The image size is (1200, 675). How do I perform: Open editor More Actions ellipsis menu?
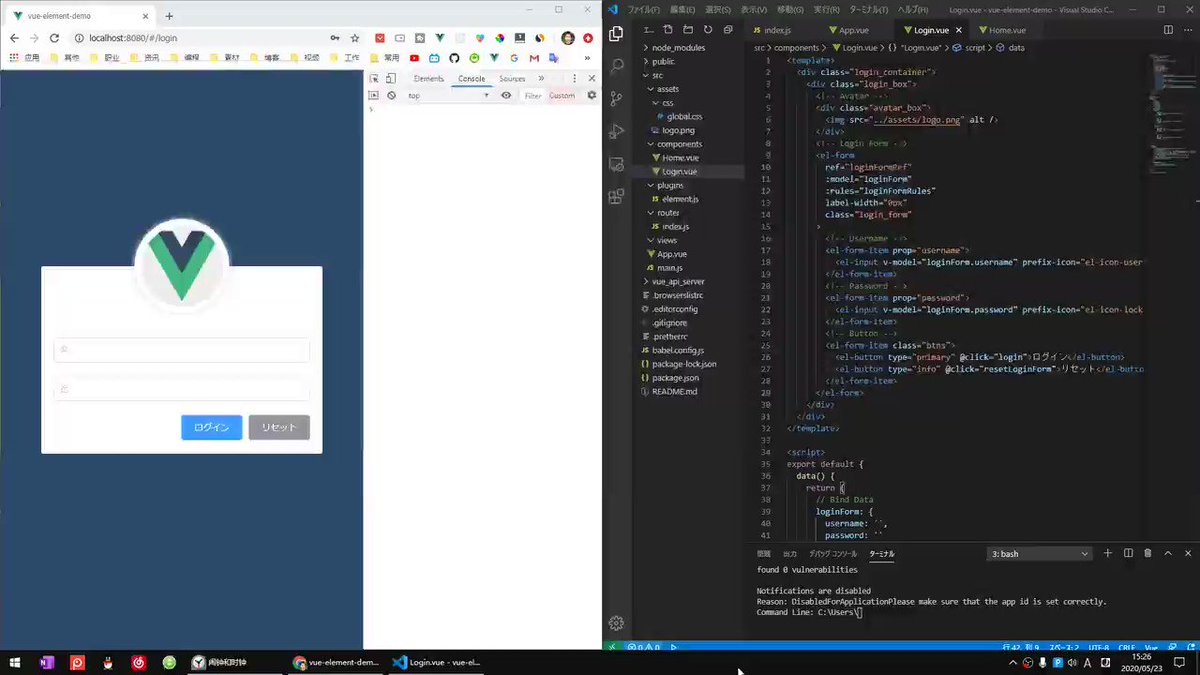[1187, 30]
